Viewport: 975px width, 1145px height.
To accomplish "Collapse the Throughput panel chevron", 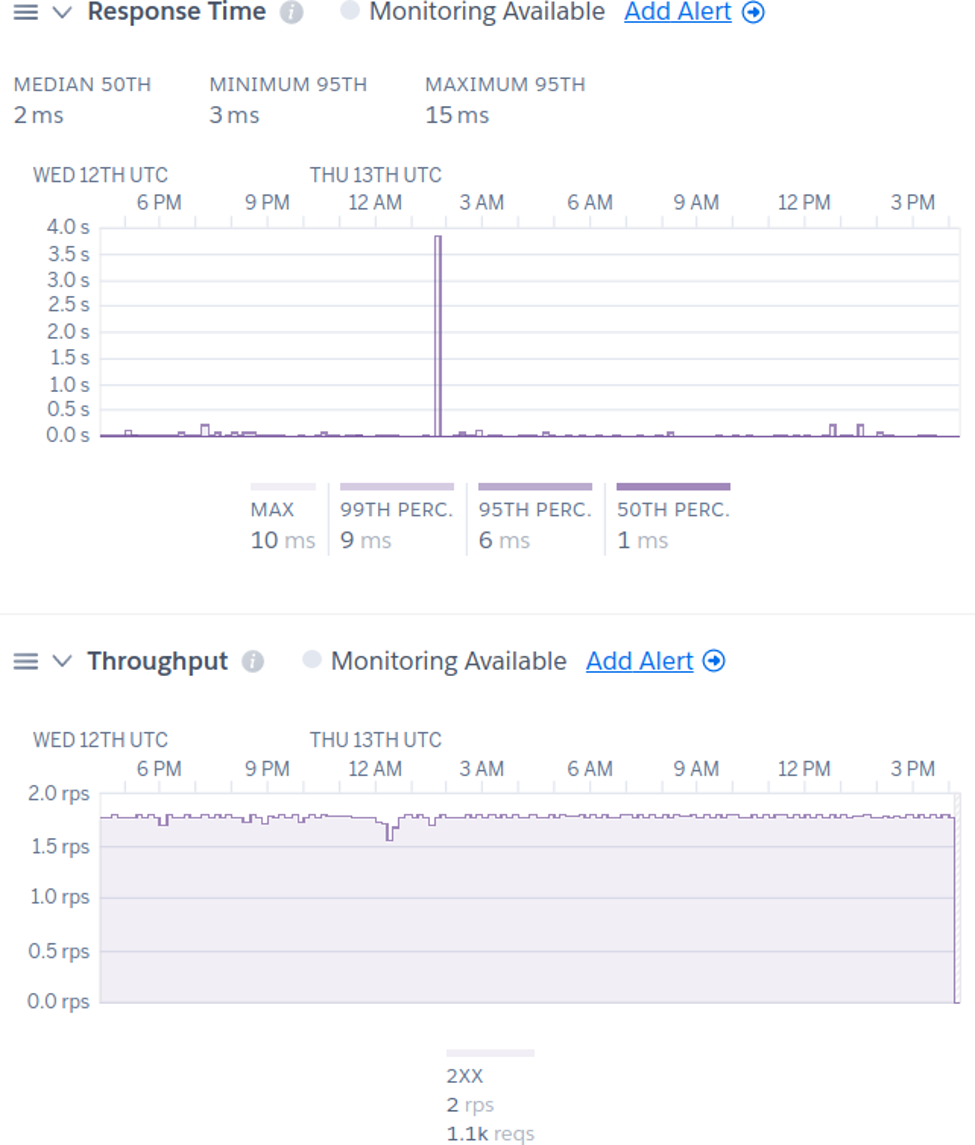I will pyautogui.click(x=62, y=662).
